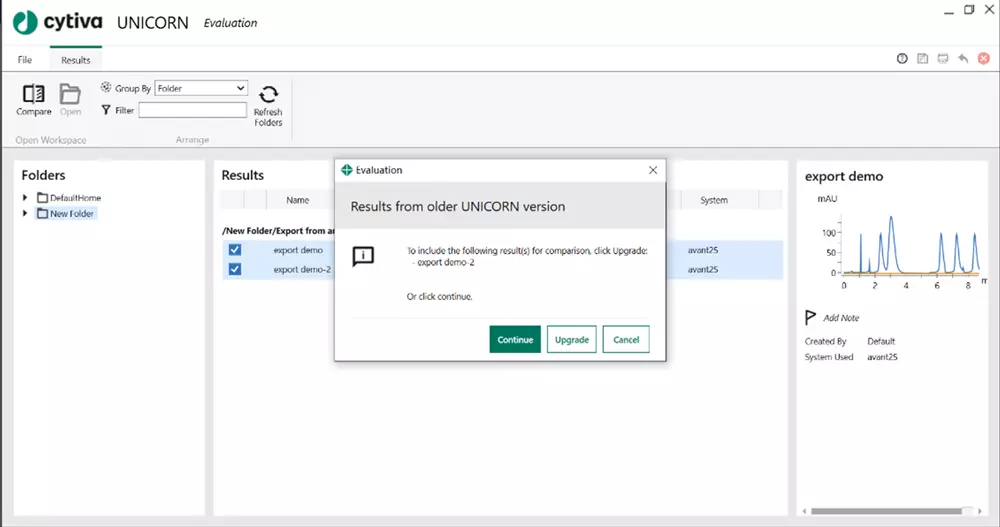This screenshot has height=527, width=1000.
Task: Click the Open folder icon in the ribbon
Action: 69,94
